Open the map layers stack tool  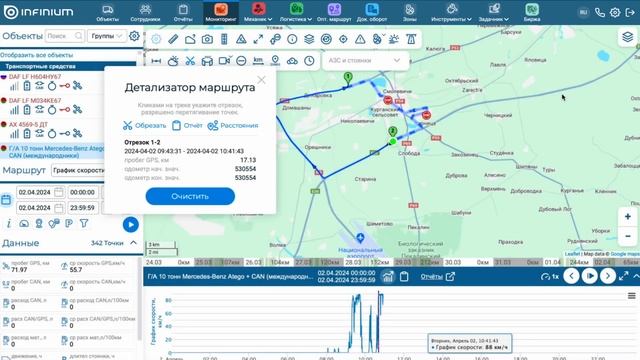309,39
